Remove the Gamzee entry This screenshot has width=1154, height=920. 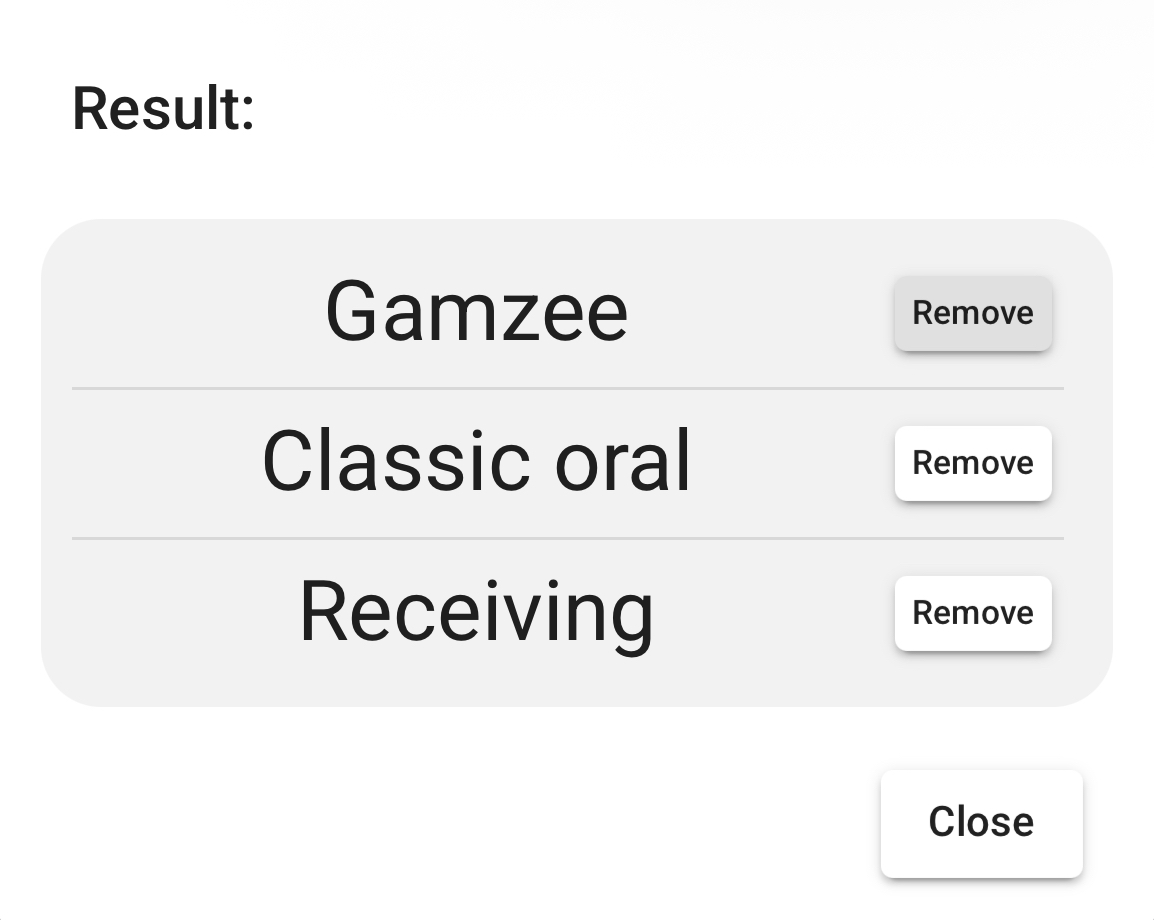[x=973, y=314]
